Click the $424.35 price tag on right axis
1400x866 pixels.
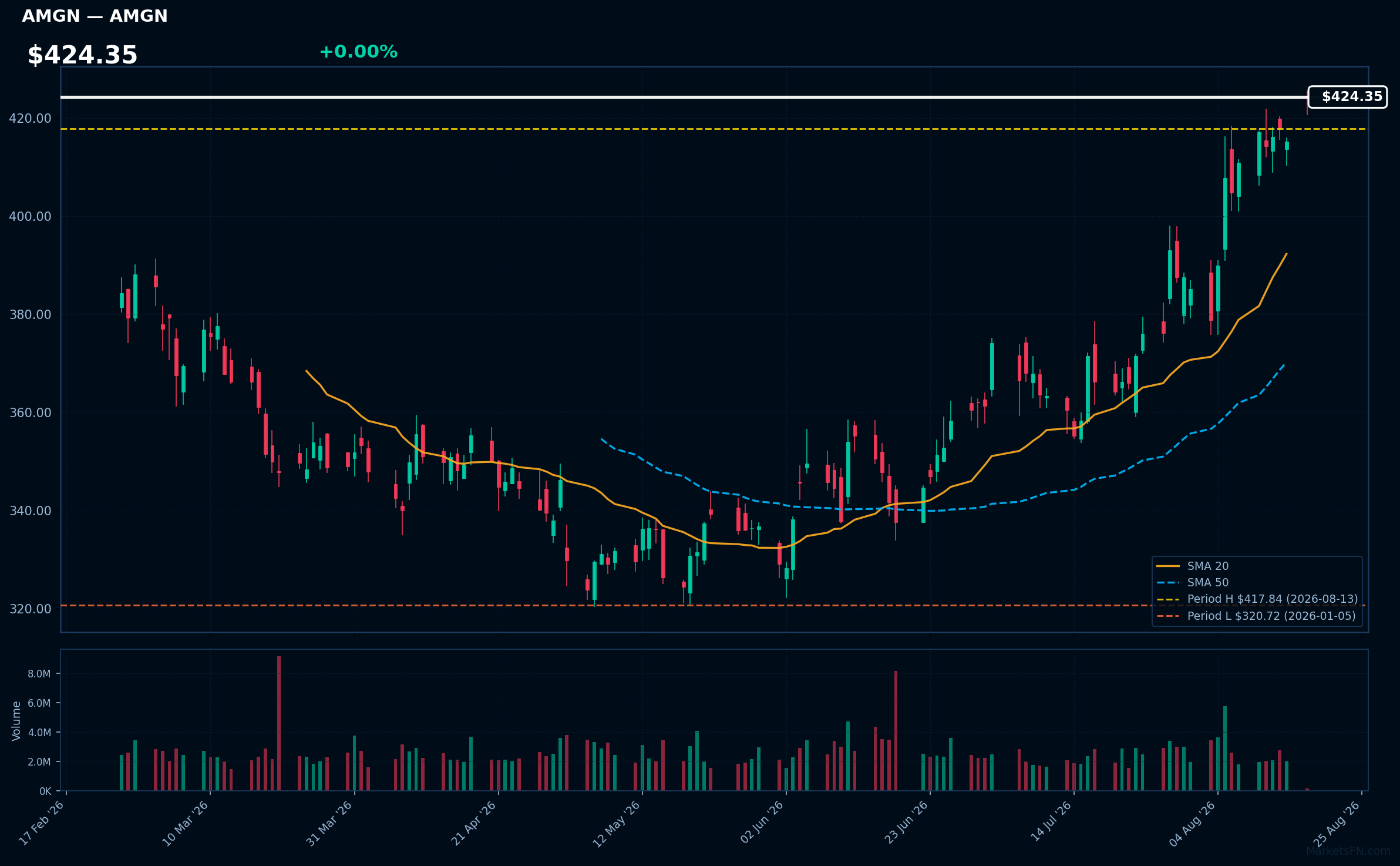pyautogui.click(x=1348, y=97)
